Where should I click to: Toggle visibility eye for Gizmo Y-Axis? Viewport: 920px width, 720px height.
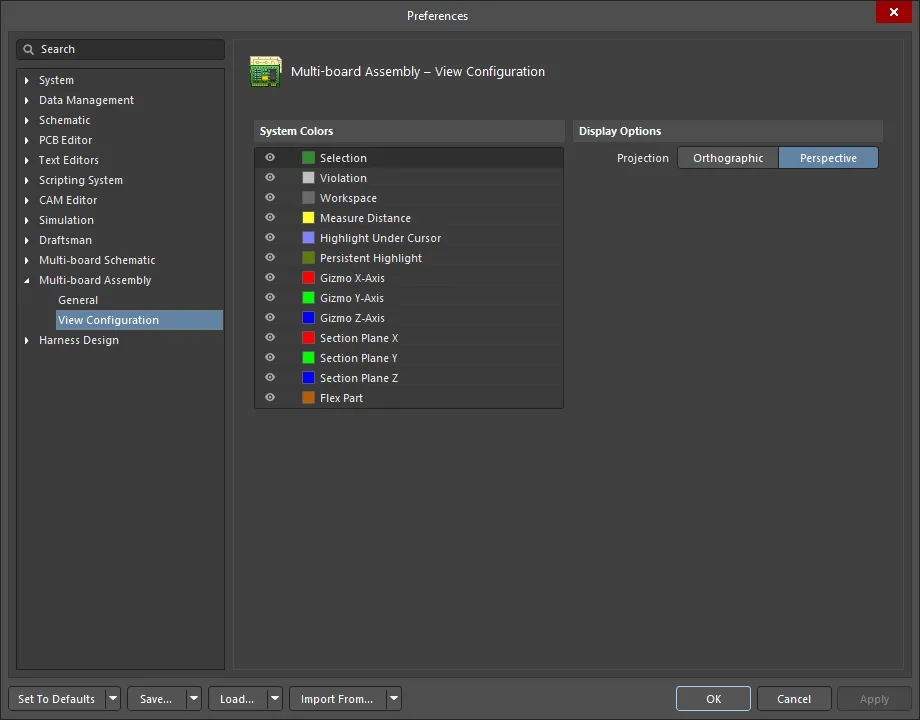pos(270,297)
